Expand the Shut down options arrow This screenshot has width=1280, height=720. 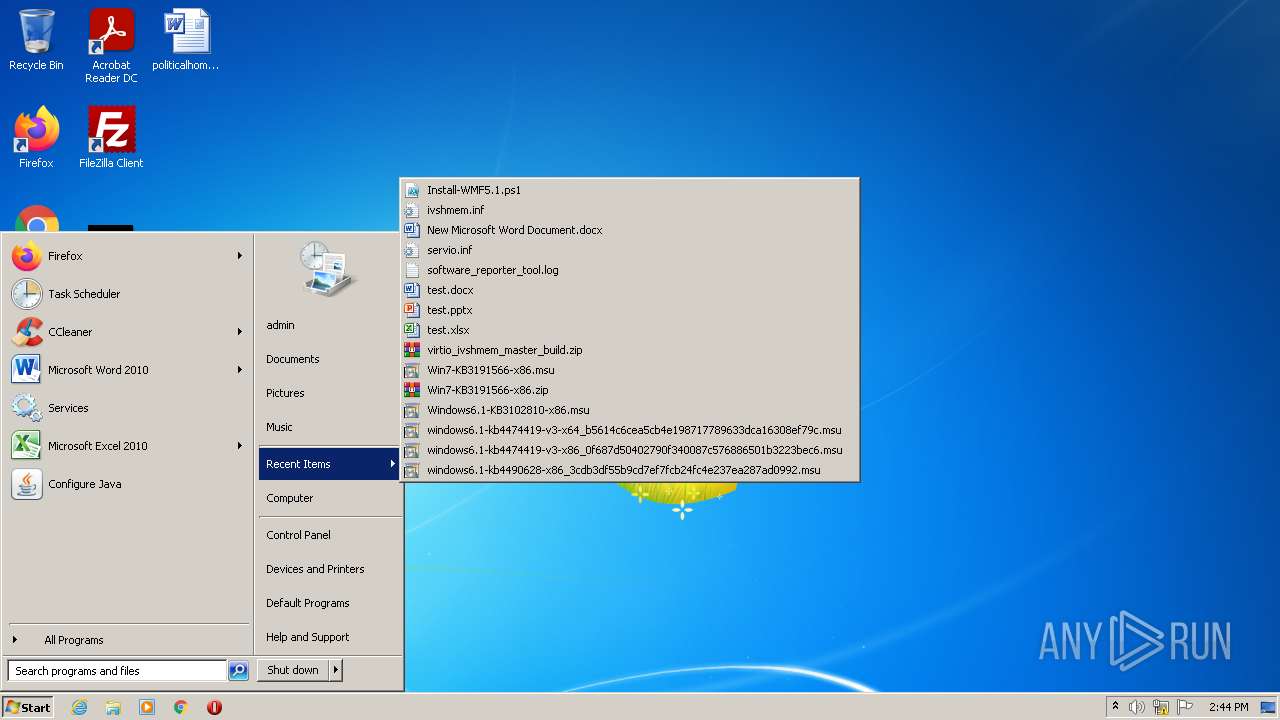(335, 670)
